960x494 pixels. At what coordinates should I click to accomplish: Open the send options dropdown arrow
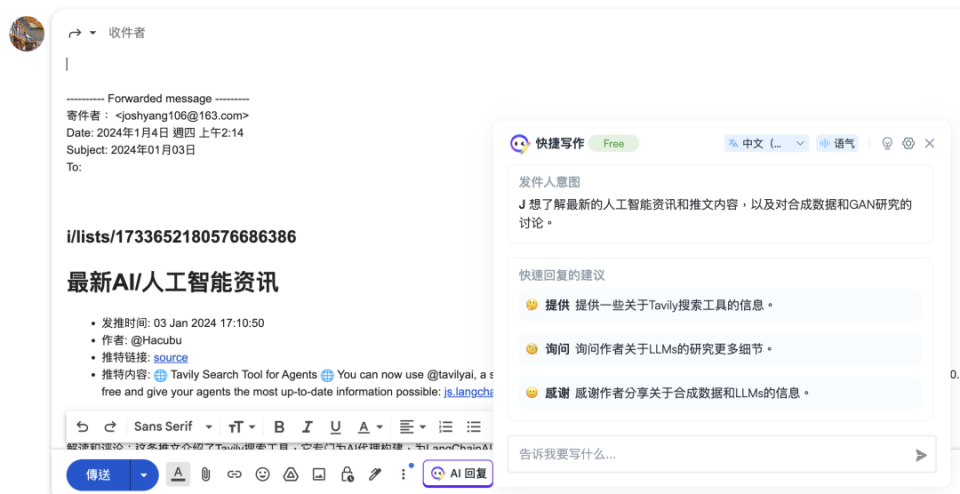click(x=144, y=474)
